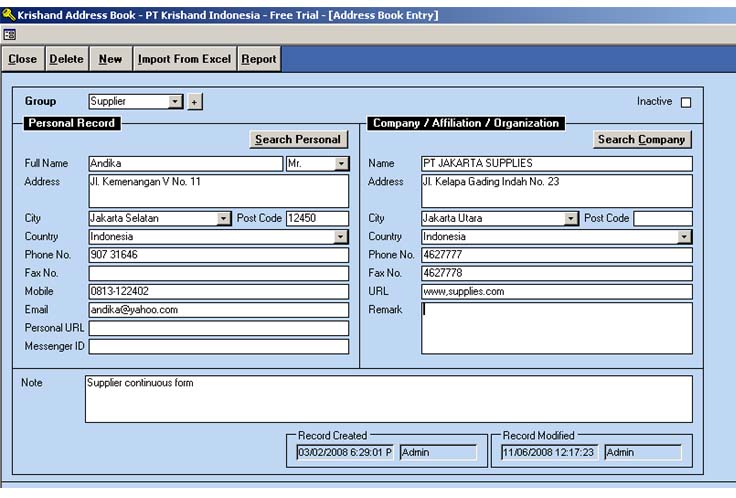Click the Note label

tap(31, 383)
